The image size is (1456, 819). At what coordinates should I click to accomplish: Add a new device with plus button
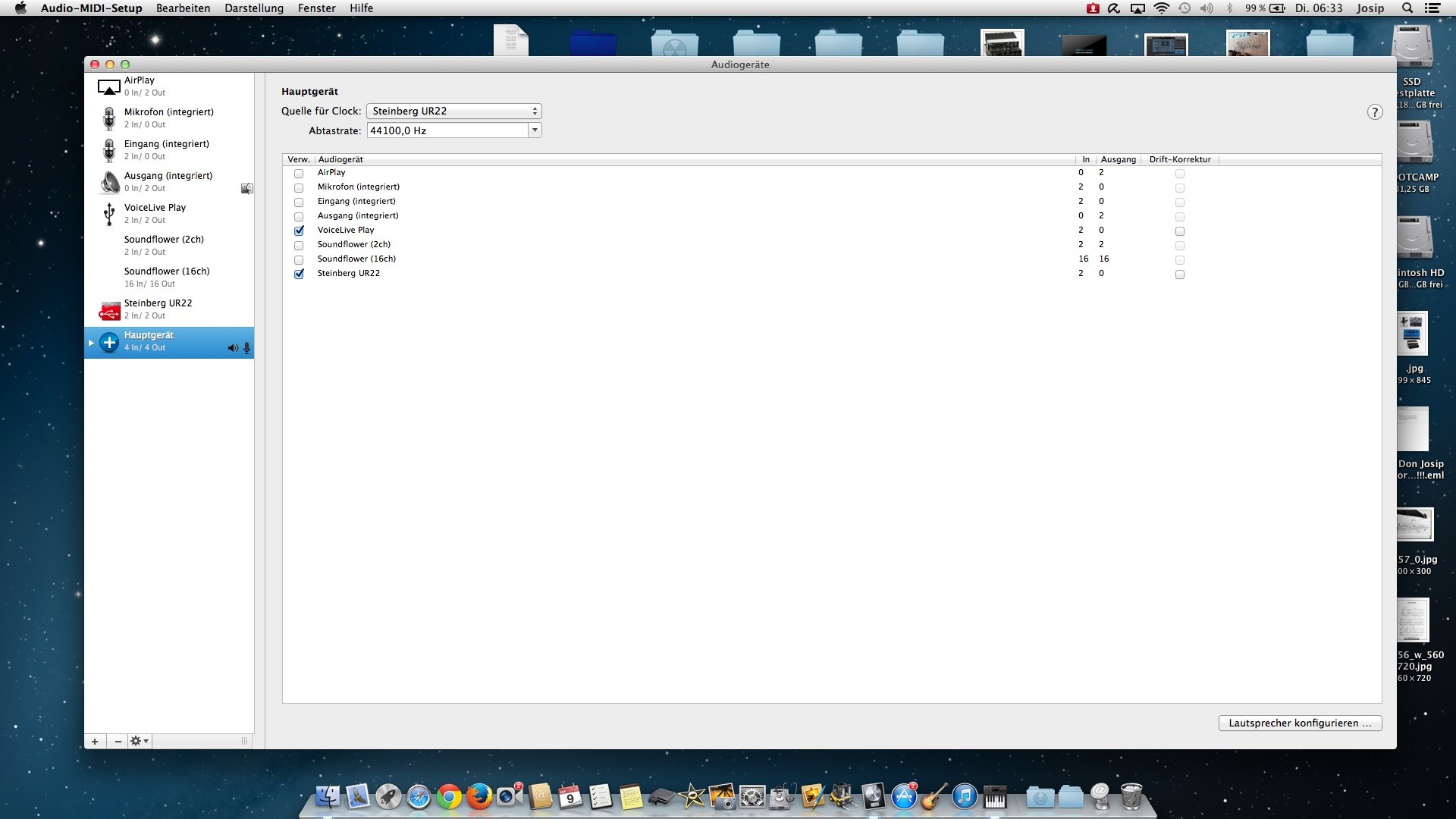(x=95, y=741)
